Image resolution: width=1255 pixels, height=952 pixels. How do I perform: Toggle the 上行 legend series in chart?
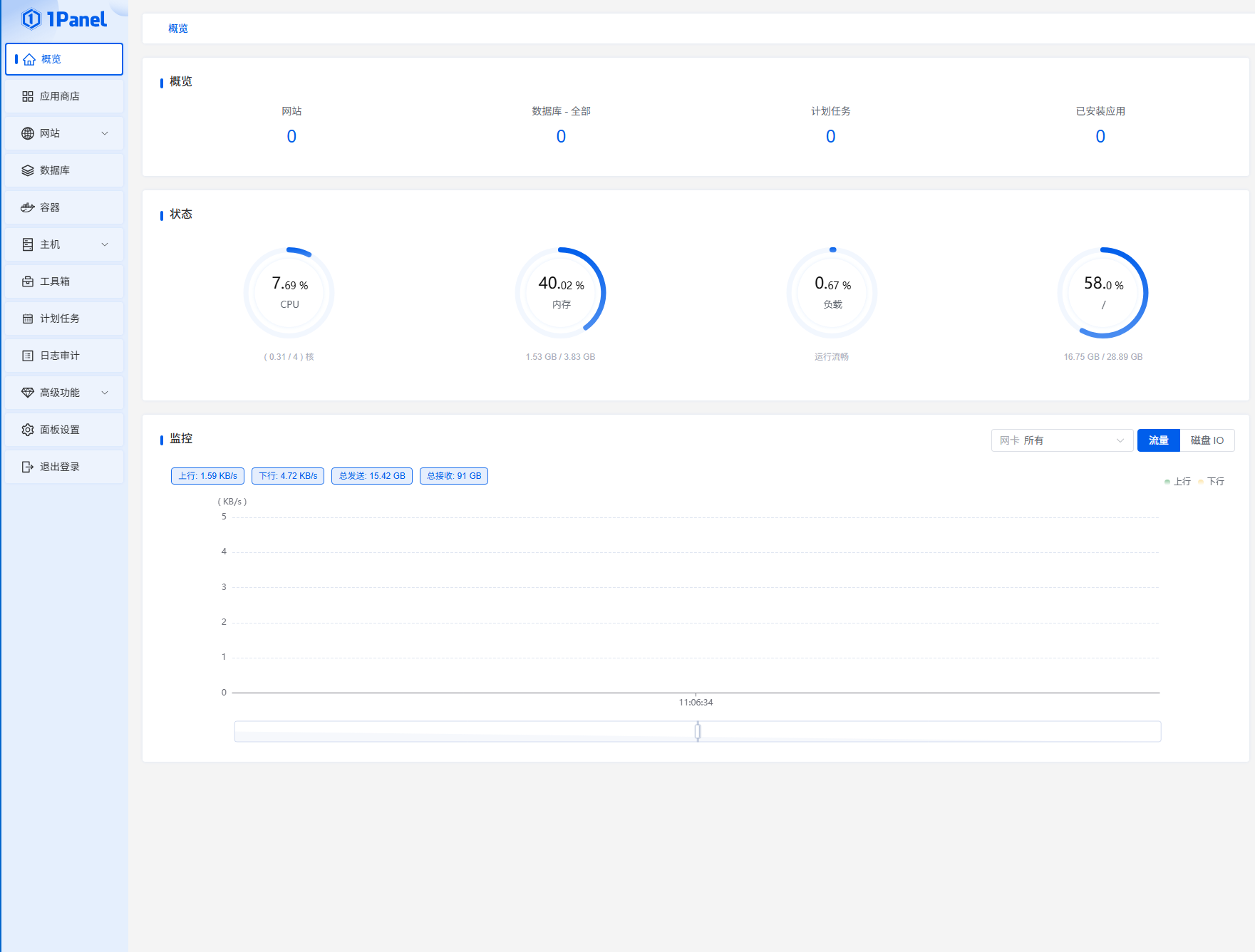point(1177,482)
